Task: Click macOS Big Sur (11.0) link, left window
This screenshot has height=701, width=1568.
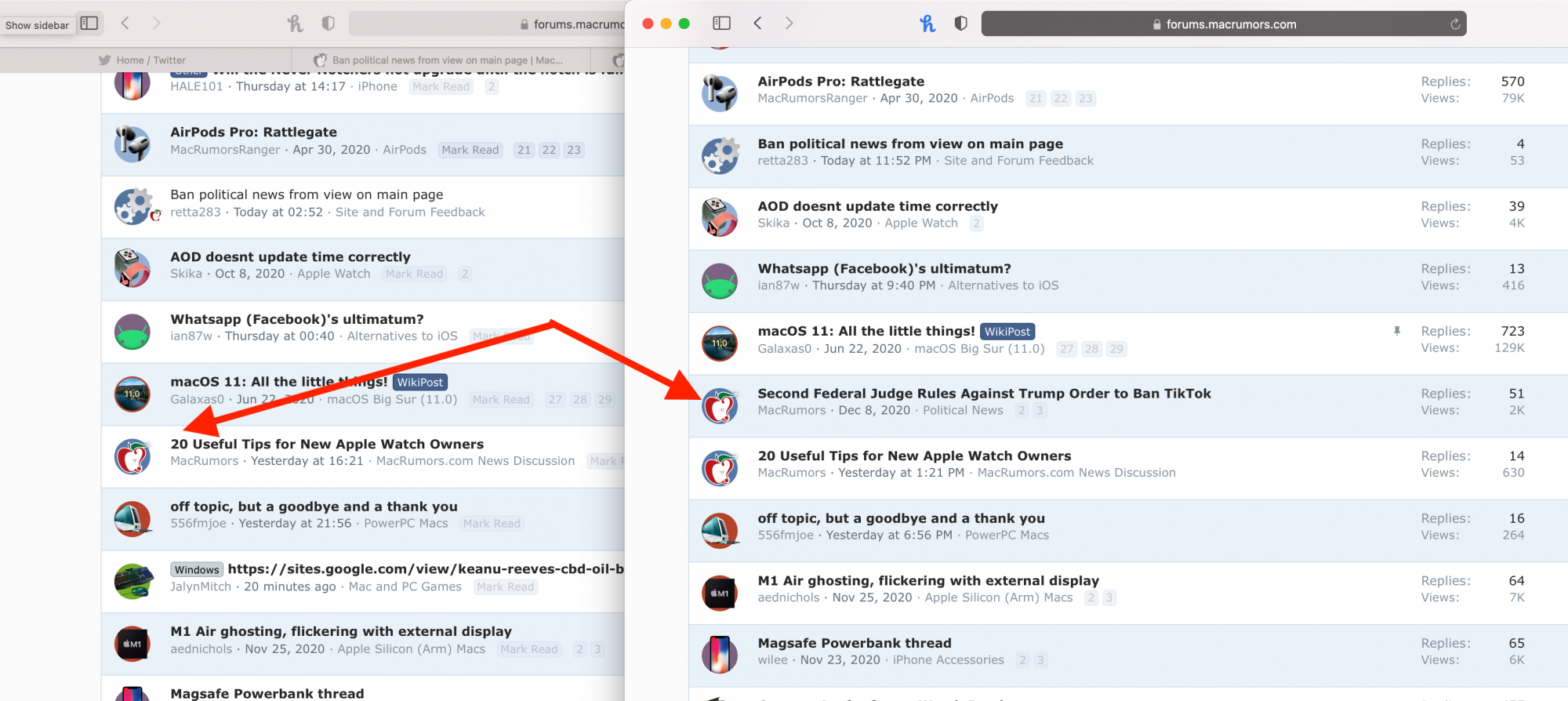Action: [392, 399]
